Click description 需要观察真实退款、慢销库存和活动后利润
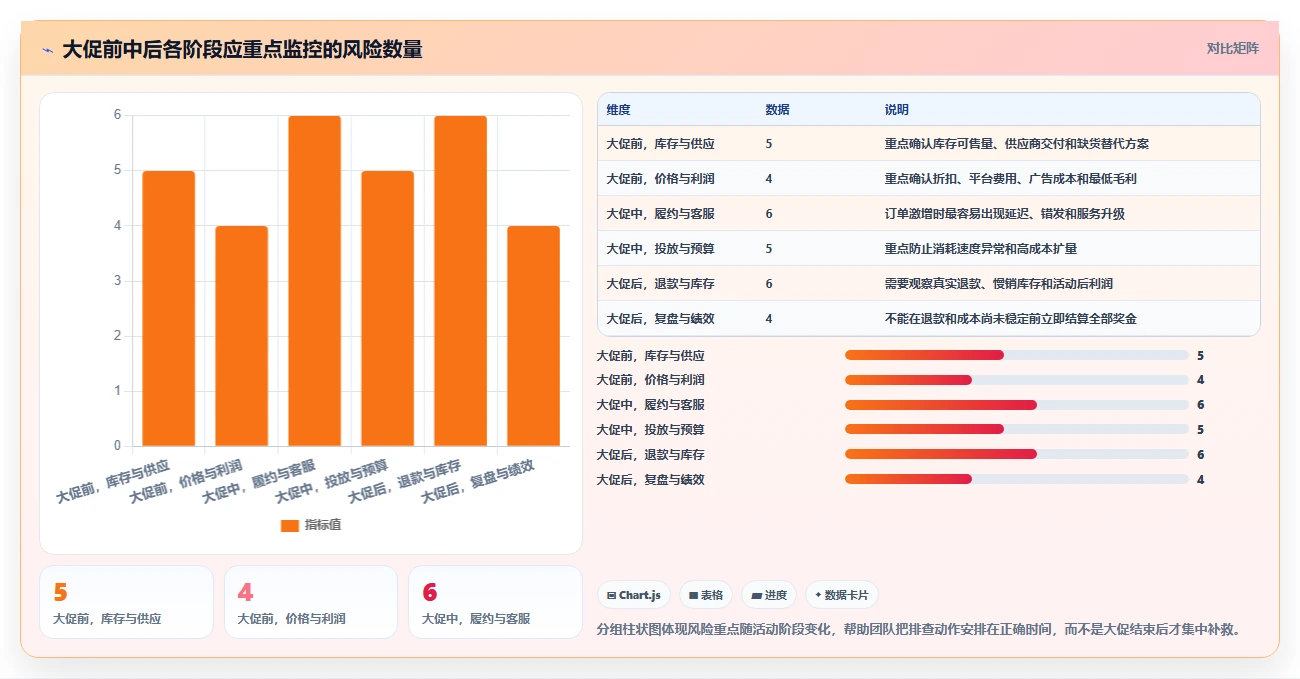 (x=999, y=283)
